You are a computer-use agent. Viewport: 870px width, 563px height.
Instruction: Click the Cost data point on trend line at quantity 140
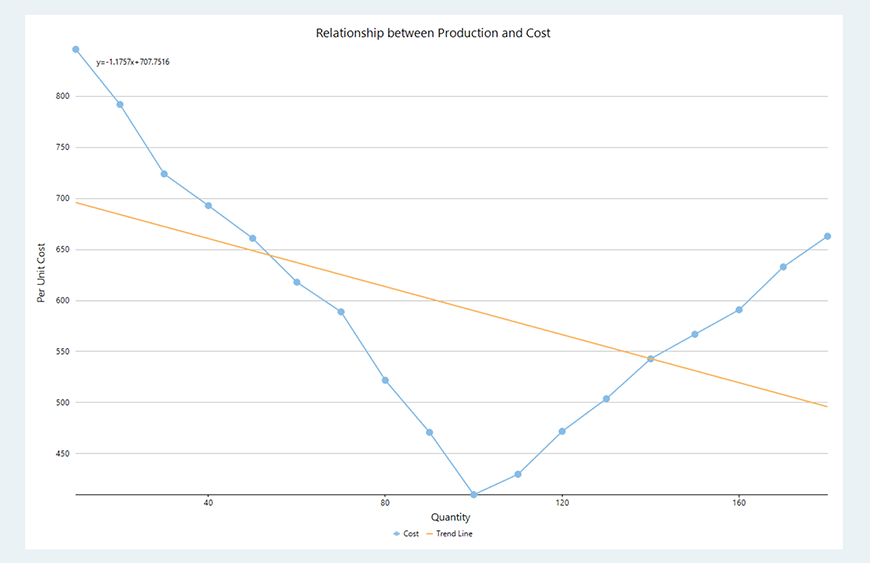pos(651,359)
